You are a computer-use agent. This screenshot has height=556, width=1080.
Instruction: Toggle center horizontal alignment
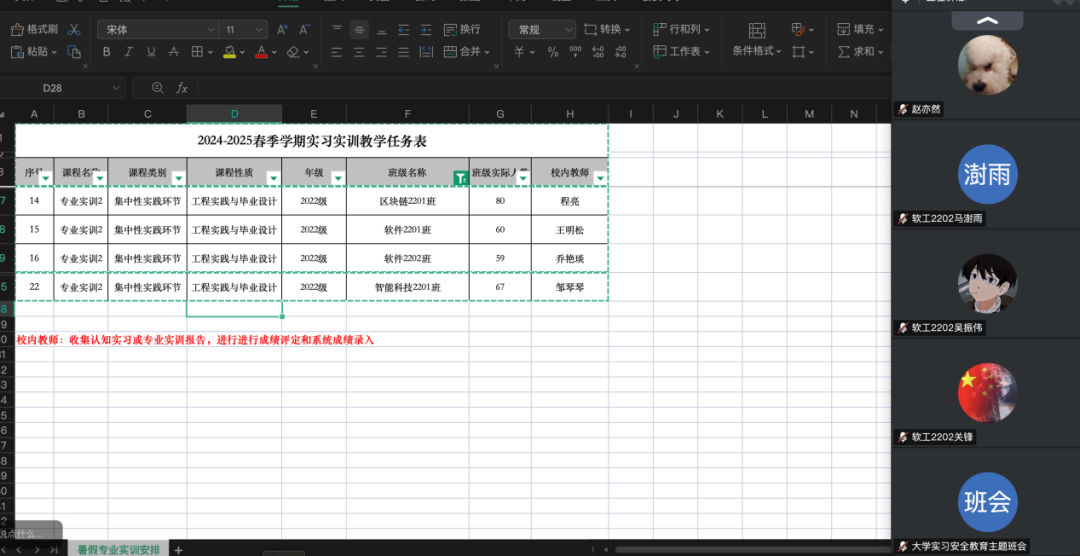coord(359,52)
